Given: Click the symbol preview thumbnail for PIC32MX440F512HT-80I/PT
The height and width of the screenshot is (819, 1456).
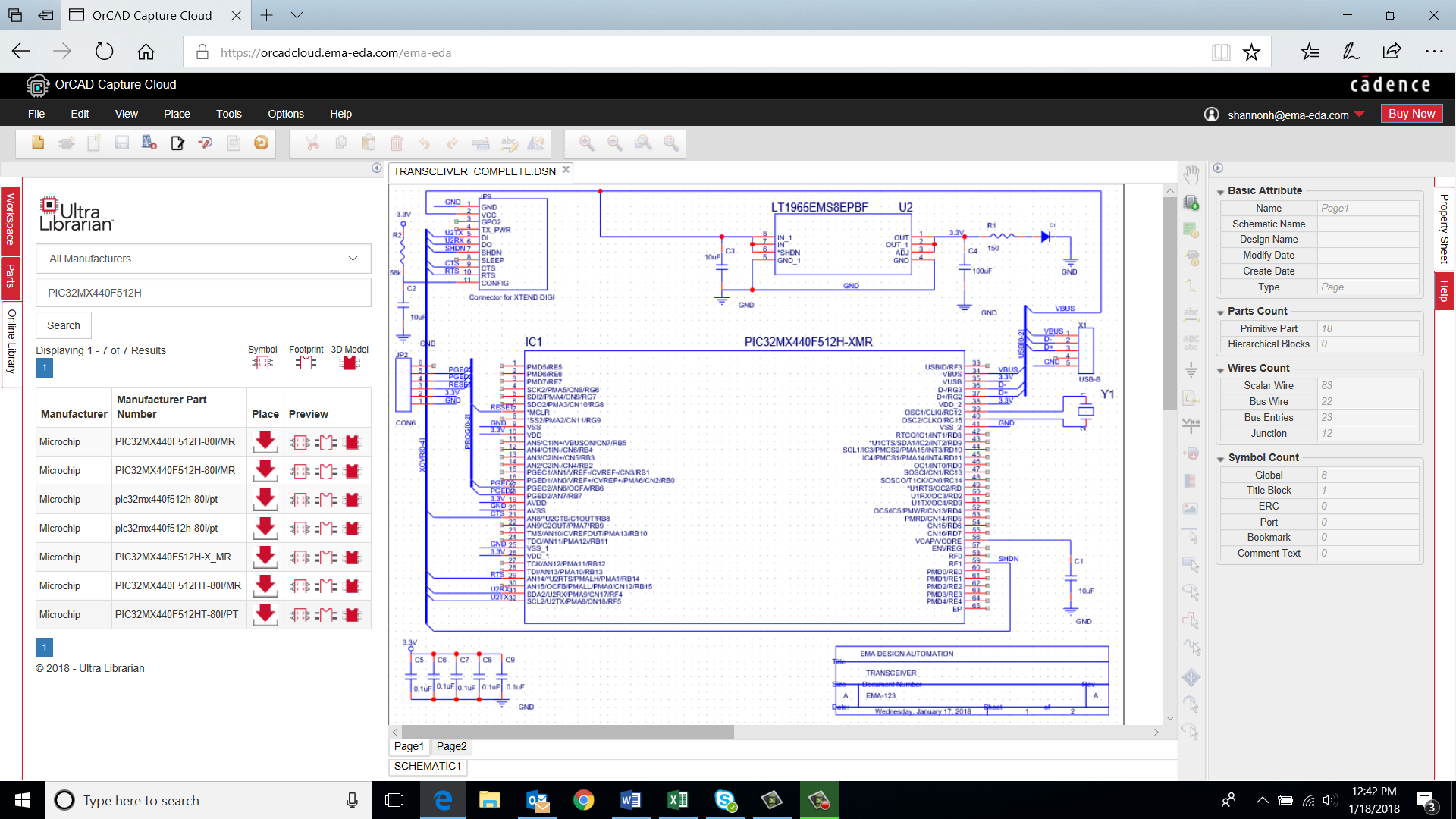Looking at the screenshot, I should (x=301, y=614).
